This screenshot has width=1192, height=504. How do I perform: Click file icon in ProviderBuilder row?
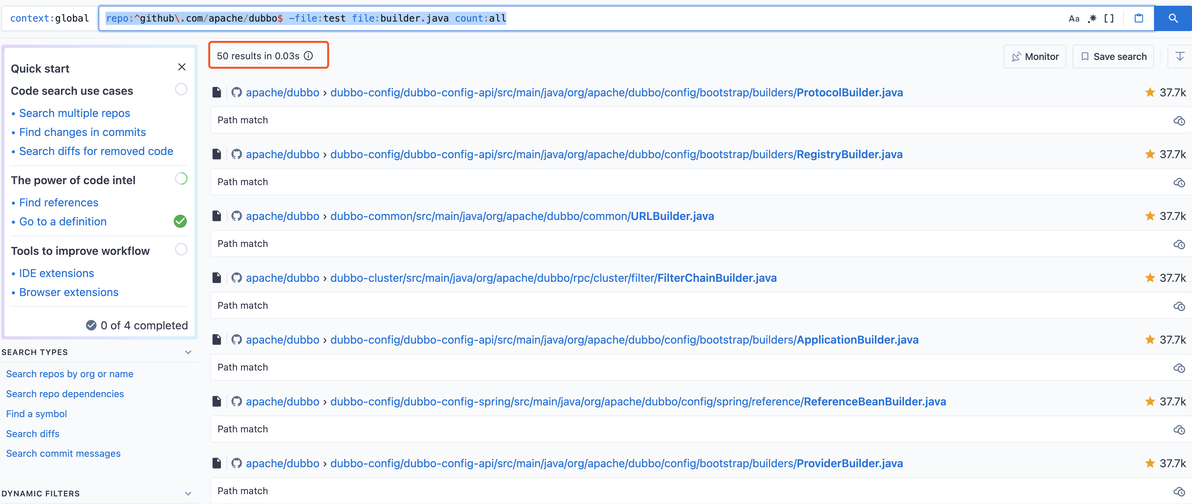click(217, 463)
